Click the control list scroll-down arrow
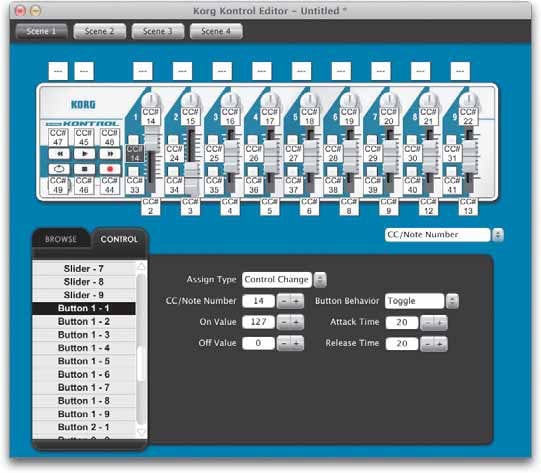The height and width of the screenshot is (473, 541). 141,432
